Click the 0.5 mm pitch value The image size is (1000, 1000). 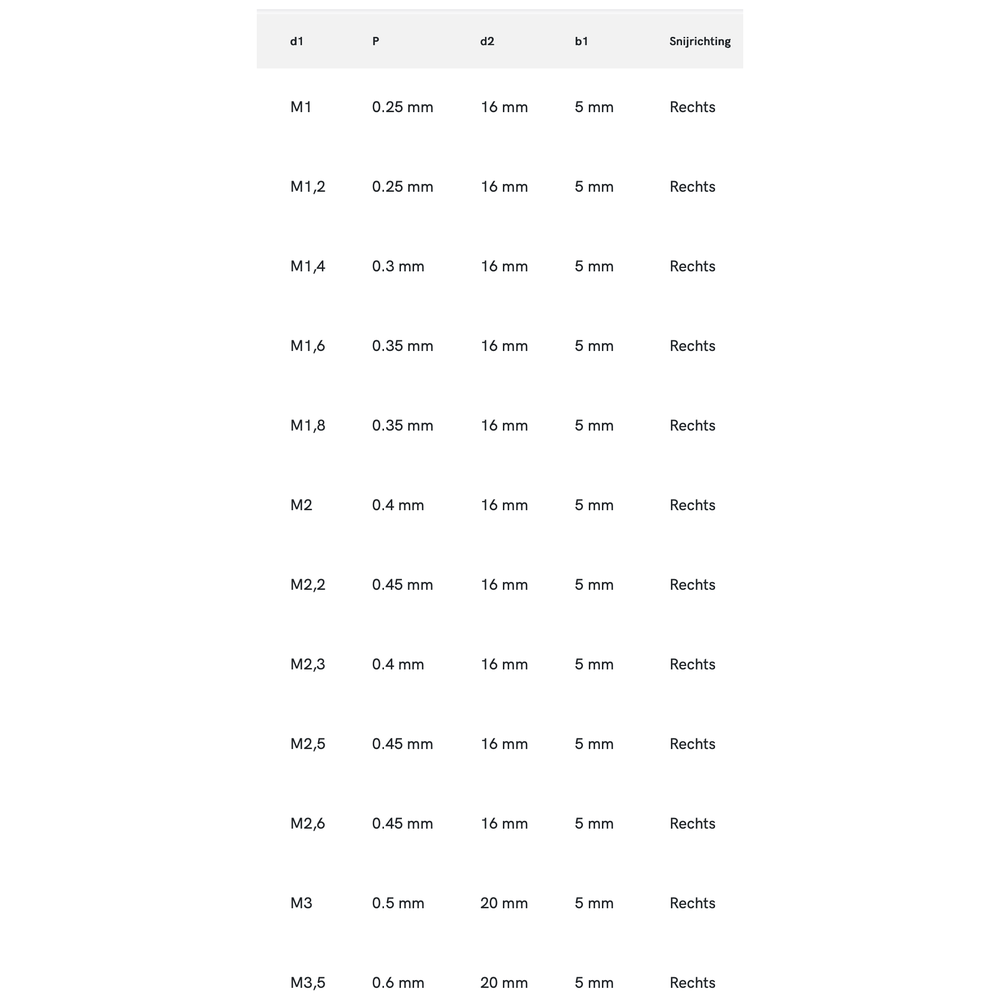pyautogui.click(x=398, y=903)
